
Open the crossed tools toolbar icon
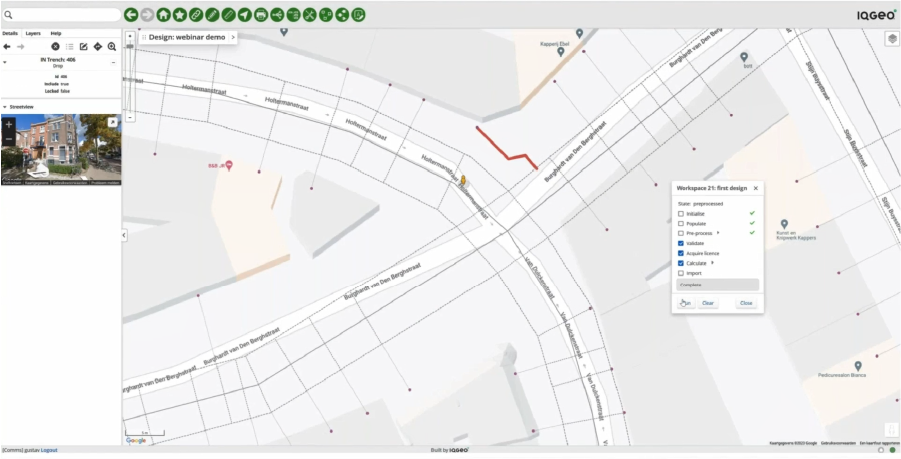click(x=310, y=15)
